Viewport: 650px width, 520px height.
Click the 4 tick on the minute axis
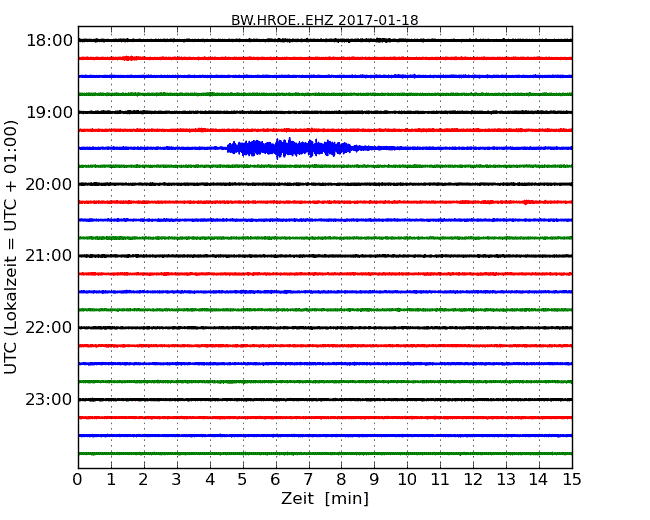tap(210, 480)
